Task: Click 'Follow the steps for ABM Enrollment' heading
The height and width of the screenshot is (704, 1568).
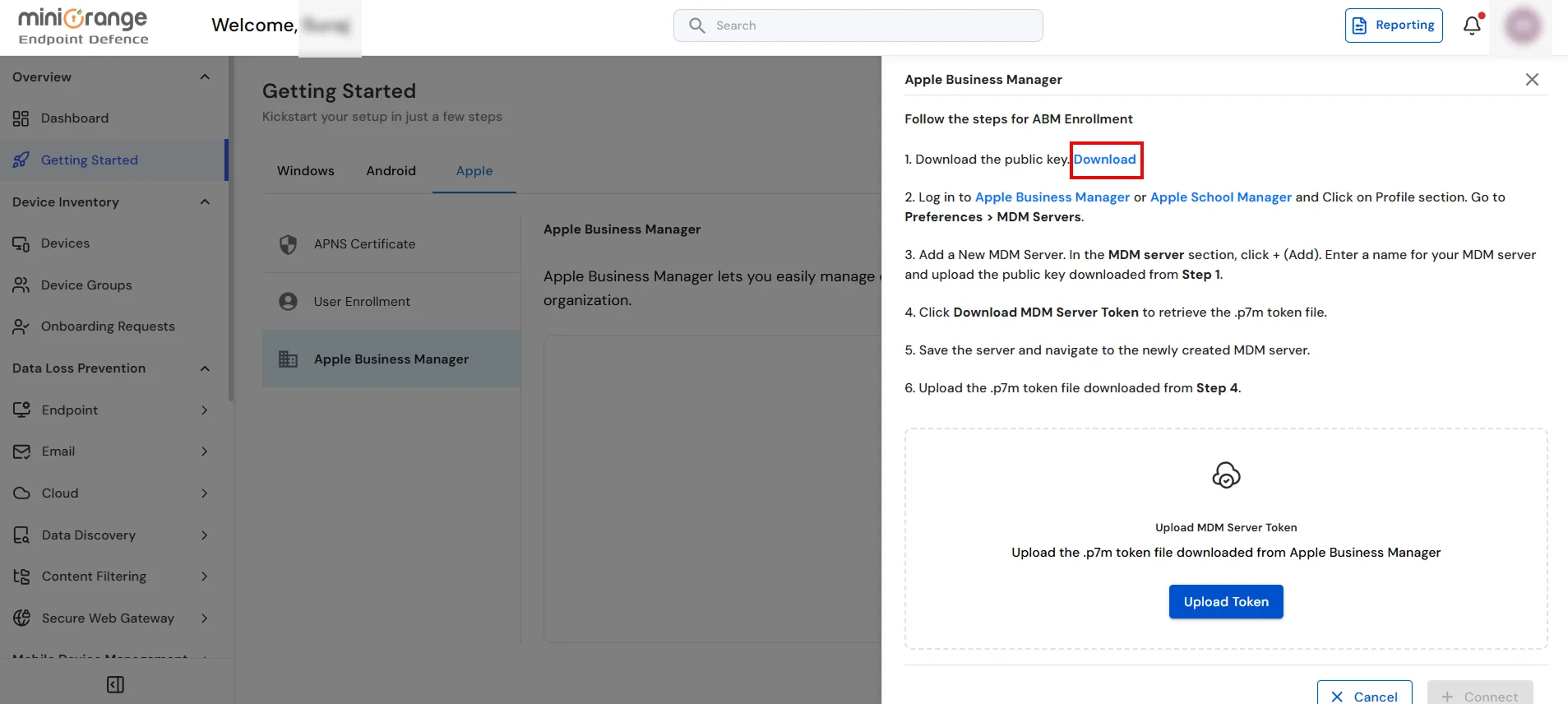Action: [x=1019, y=119]
